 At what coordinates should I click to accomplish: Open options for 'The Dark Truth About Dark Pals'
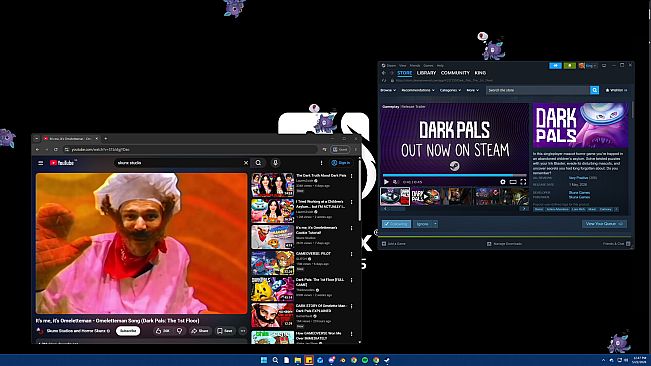click(352, 176)
